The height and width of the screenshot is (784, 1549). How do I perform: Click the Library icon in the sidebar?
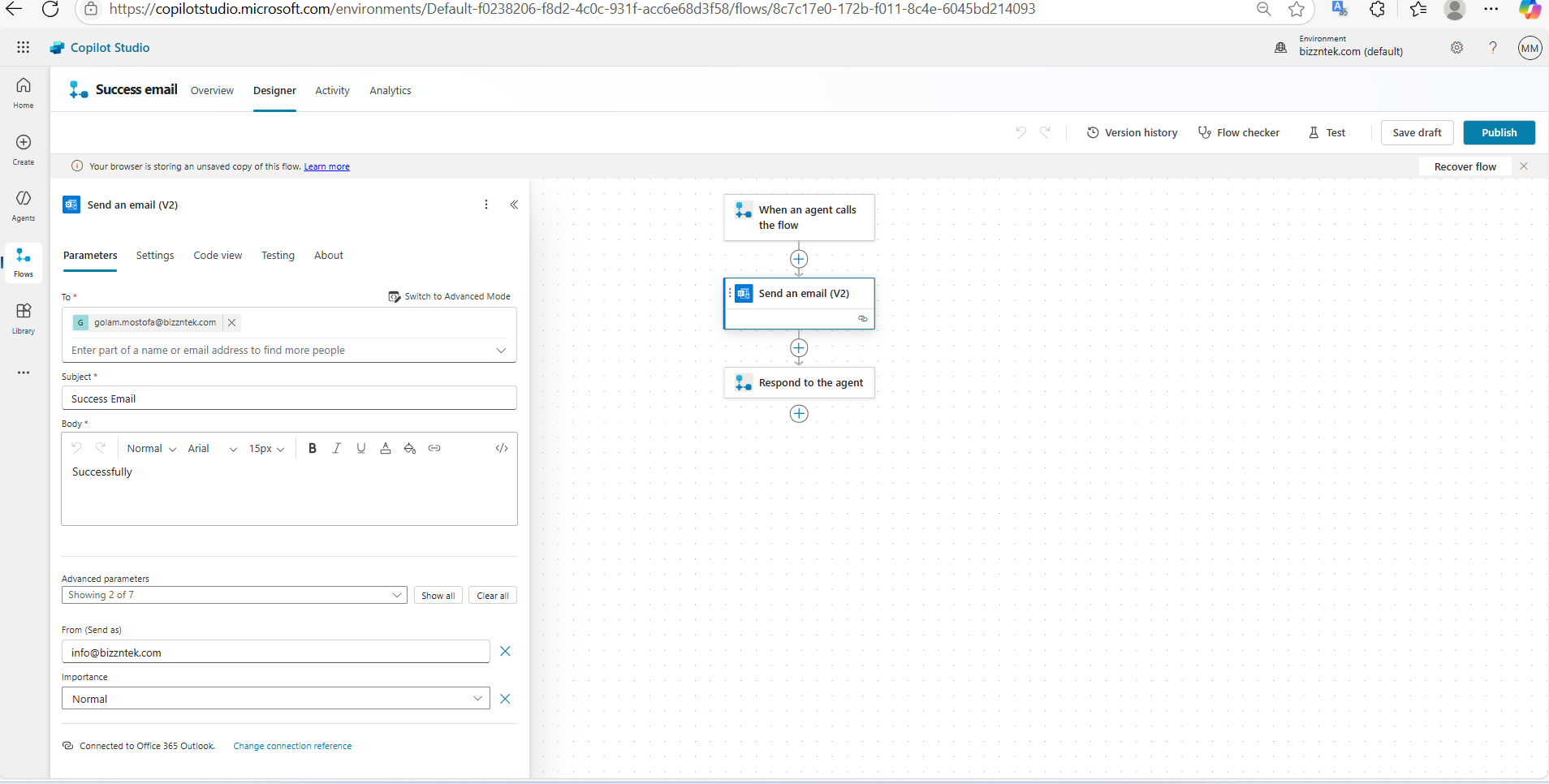tap(23, 316)
